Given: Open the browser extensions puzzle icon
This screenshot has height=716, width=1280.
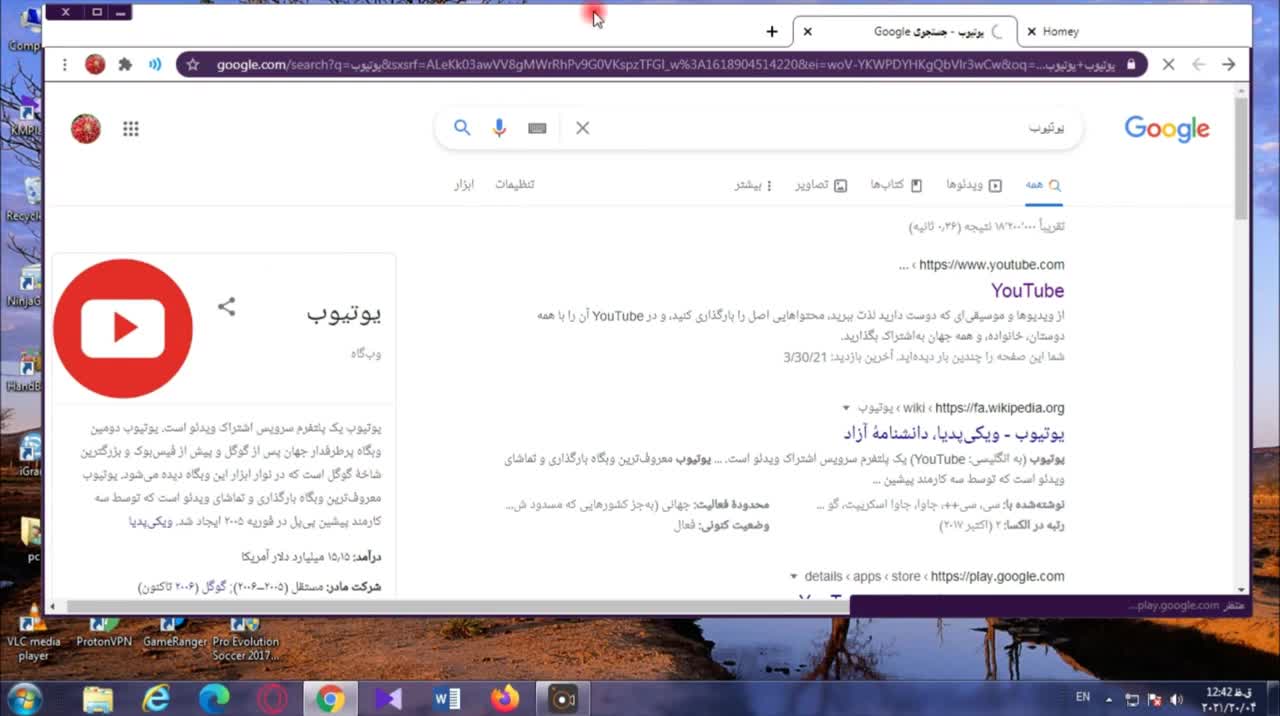Looking at the screenshot, I should 125,64.
